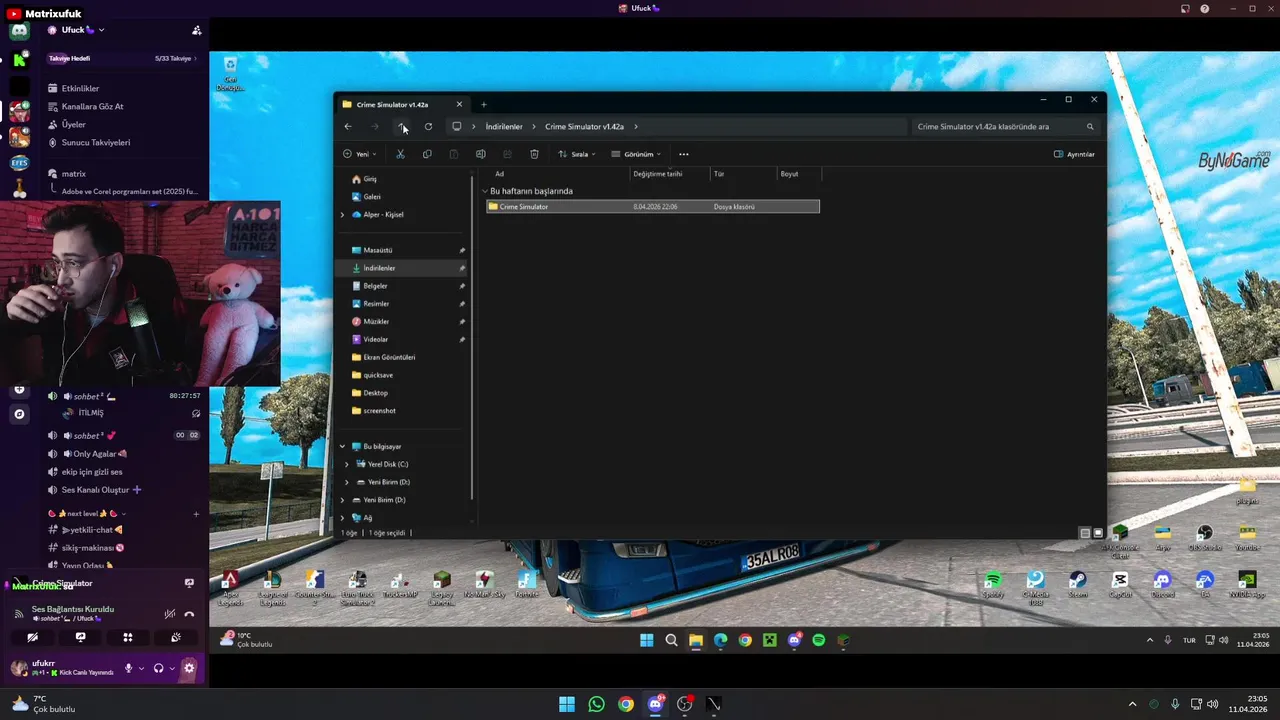The width and height of the screenshot is (1280, 720).
Task: Toggle Discord camera on
Action: click(x=32, y=637)
